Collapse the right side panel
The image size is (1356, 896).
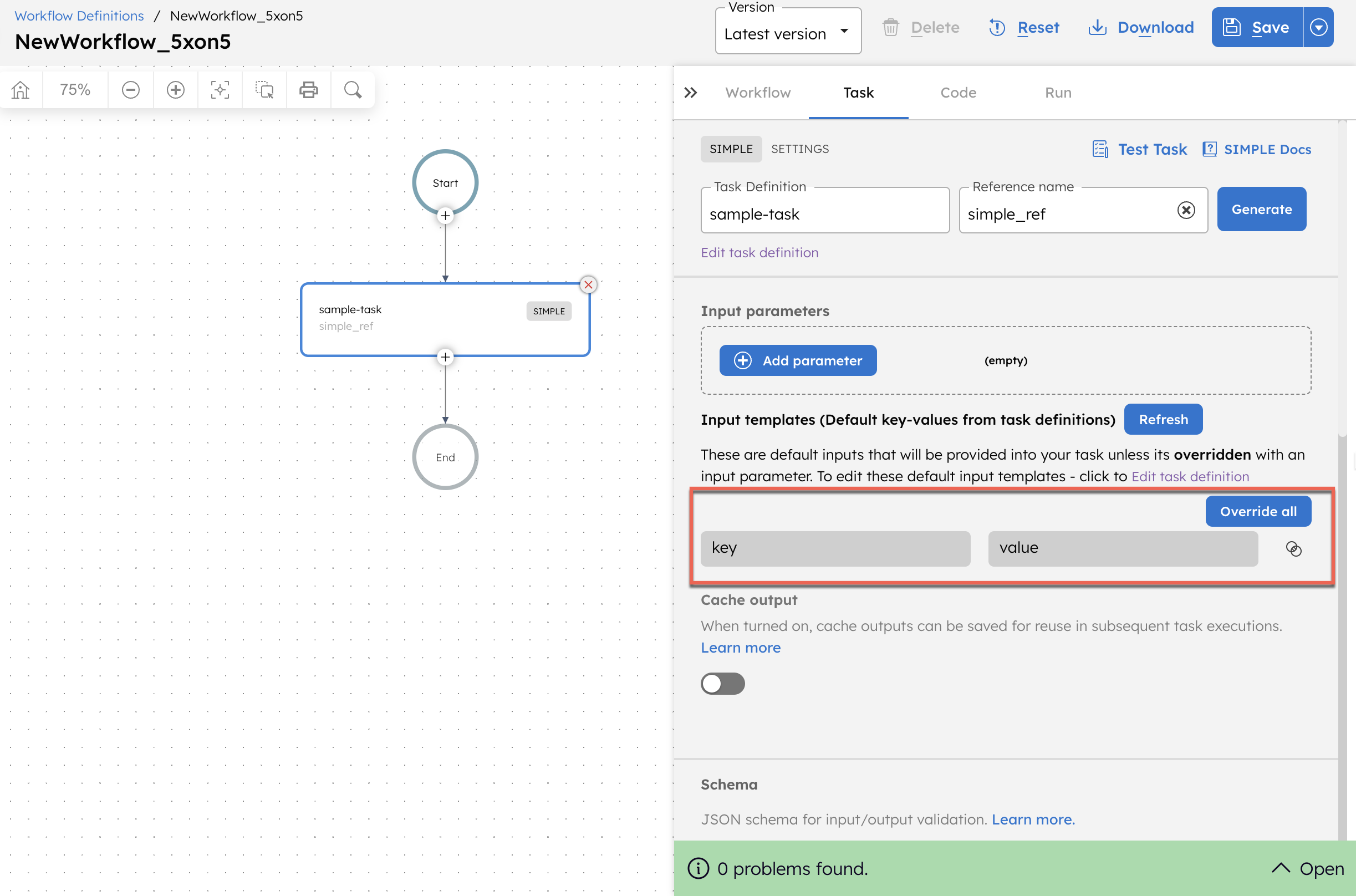click(x=691, y=93)
